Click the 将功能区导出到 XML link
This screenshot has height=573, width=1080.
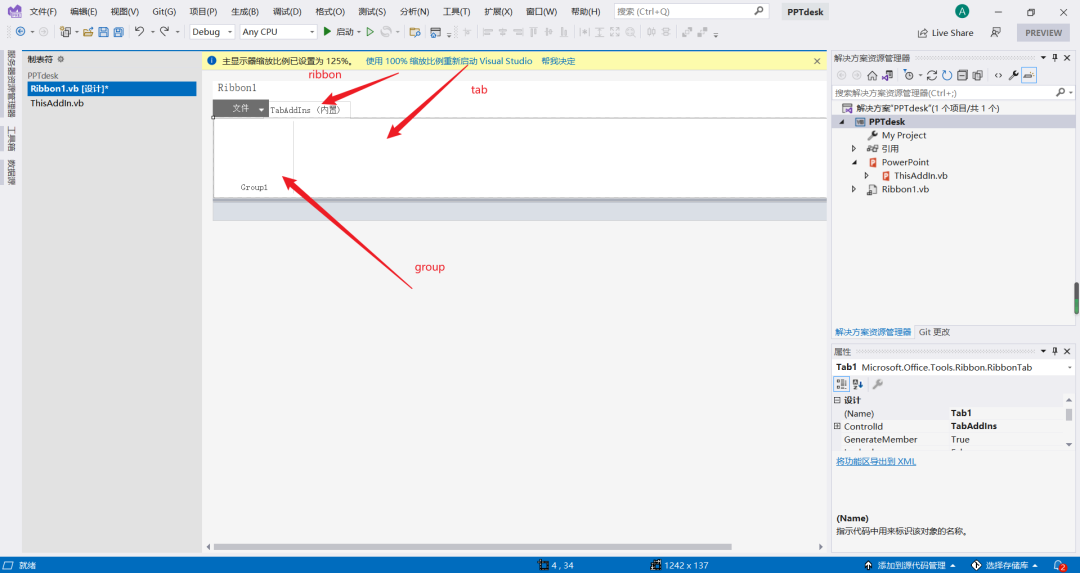coord(876,461)
